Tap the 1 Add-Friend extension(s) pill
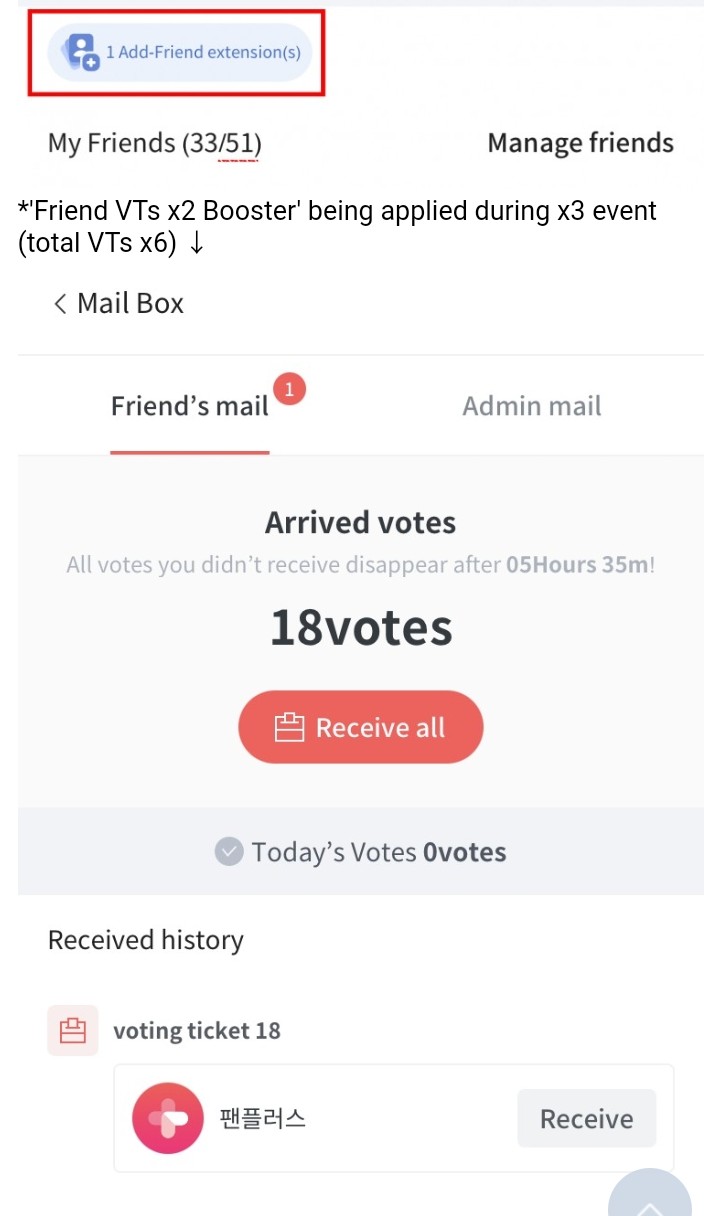720x1216 pixels. 181,52
